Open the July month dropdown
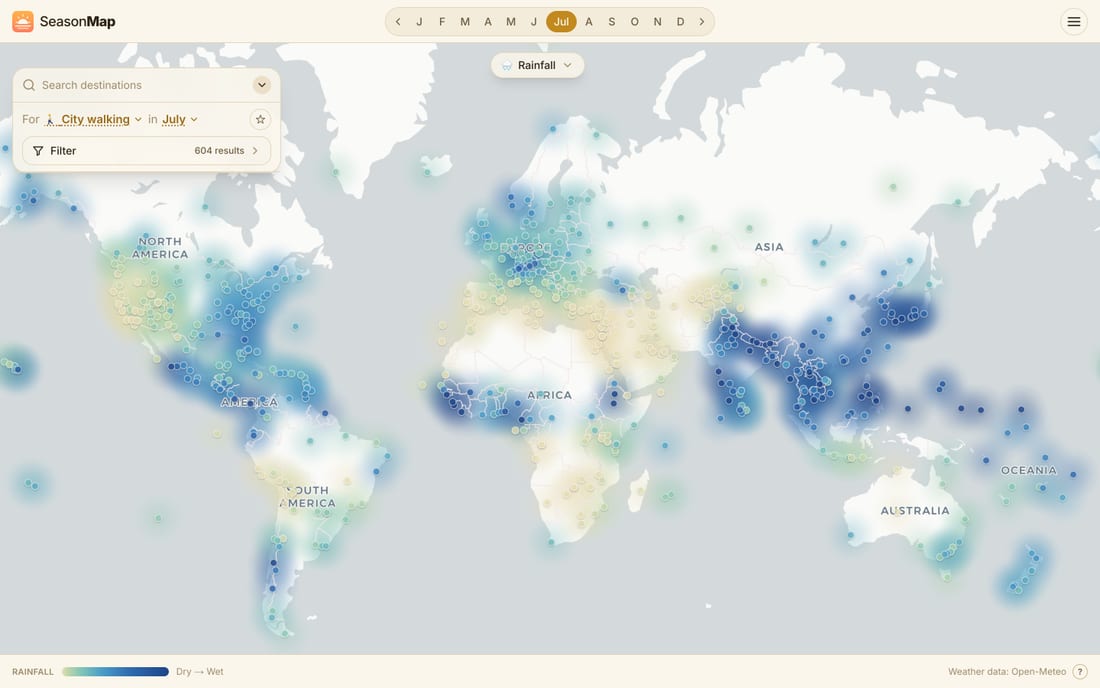This screenshot has height=688, width=1100. coord(180,119)
